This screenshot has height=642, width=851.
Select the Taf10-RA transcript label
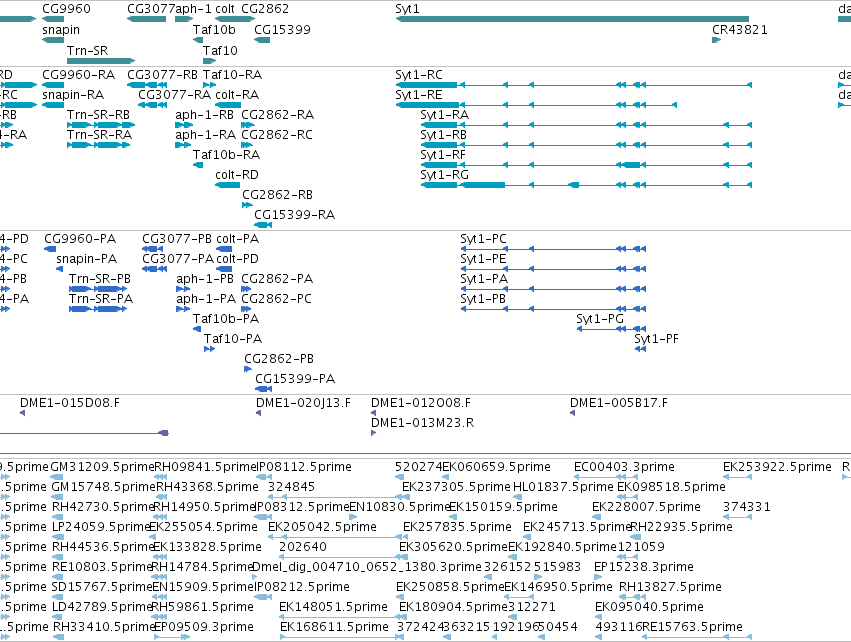tap(232, 74)
